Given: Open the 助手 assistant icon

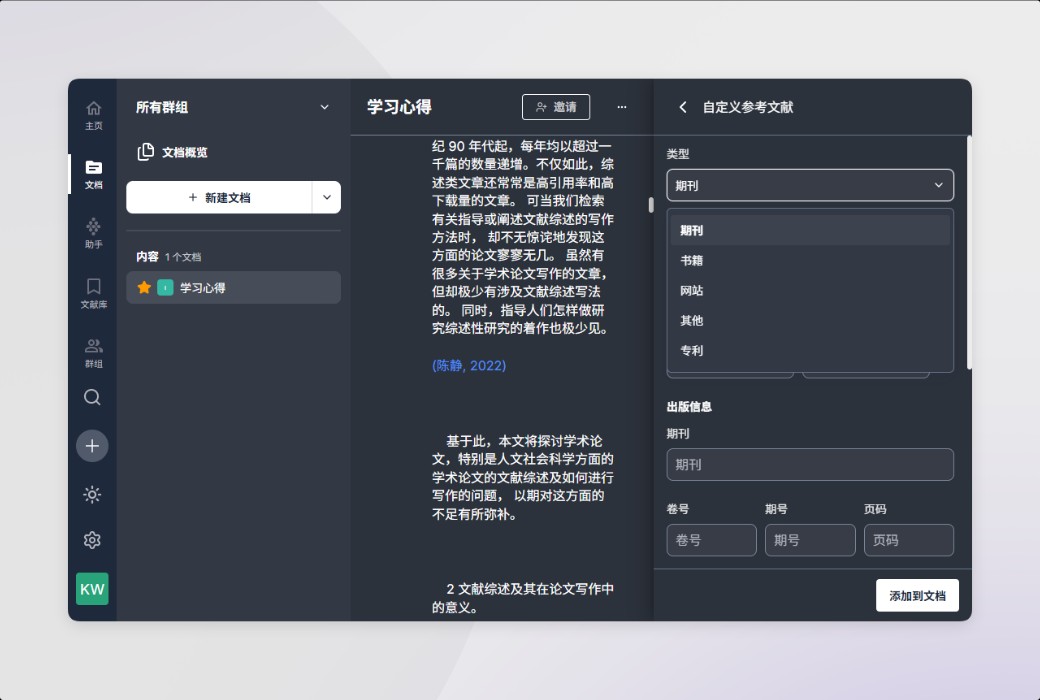Looking at the screenshot, I should [x=94, y=234].
